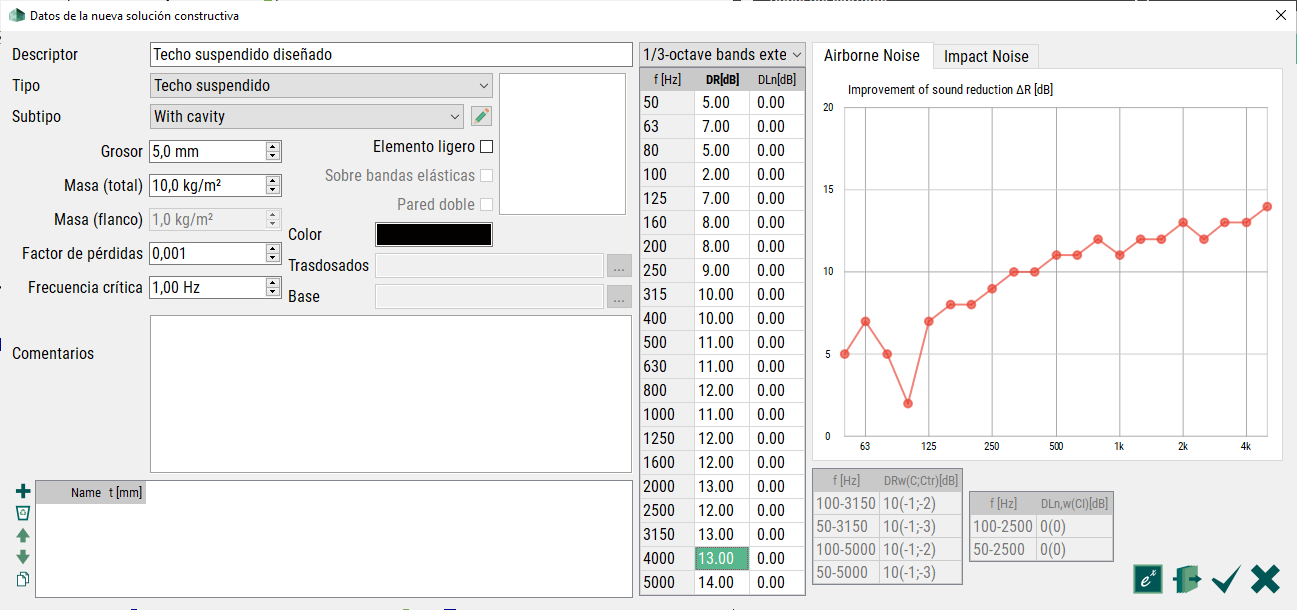This screenshot has height=610, width=1297.
Task: Enable the Elemento ligero checkbox
Action: 487,147
